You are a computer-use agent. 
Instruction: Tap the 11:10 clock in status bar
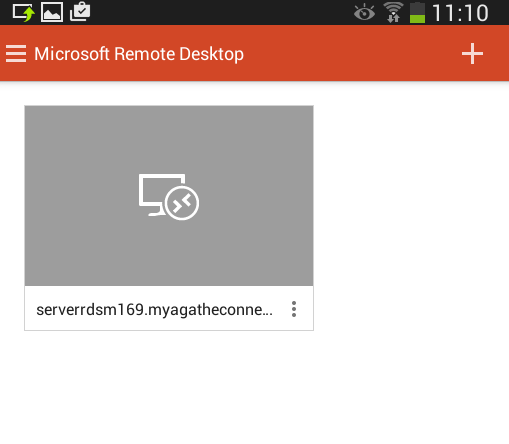click(x=460, y=13)
